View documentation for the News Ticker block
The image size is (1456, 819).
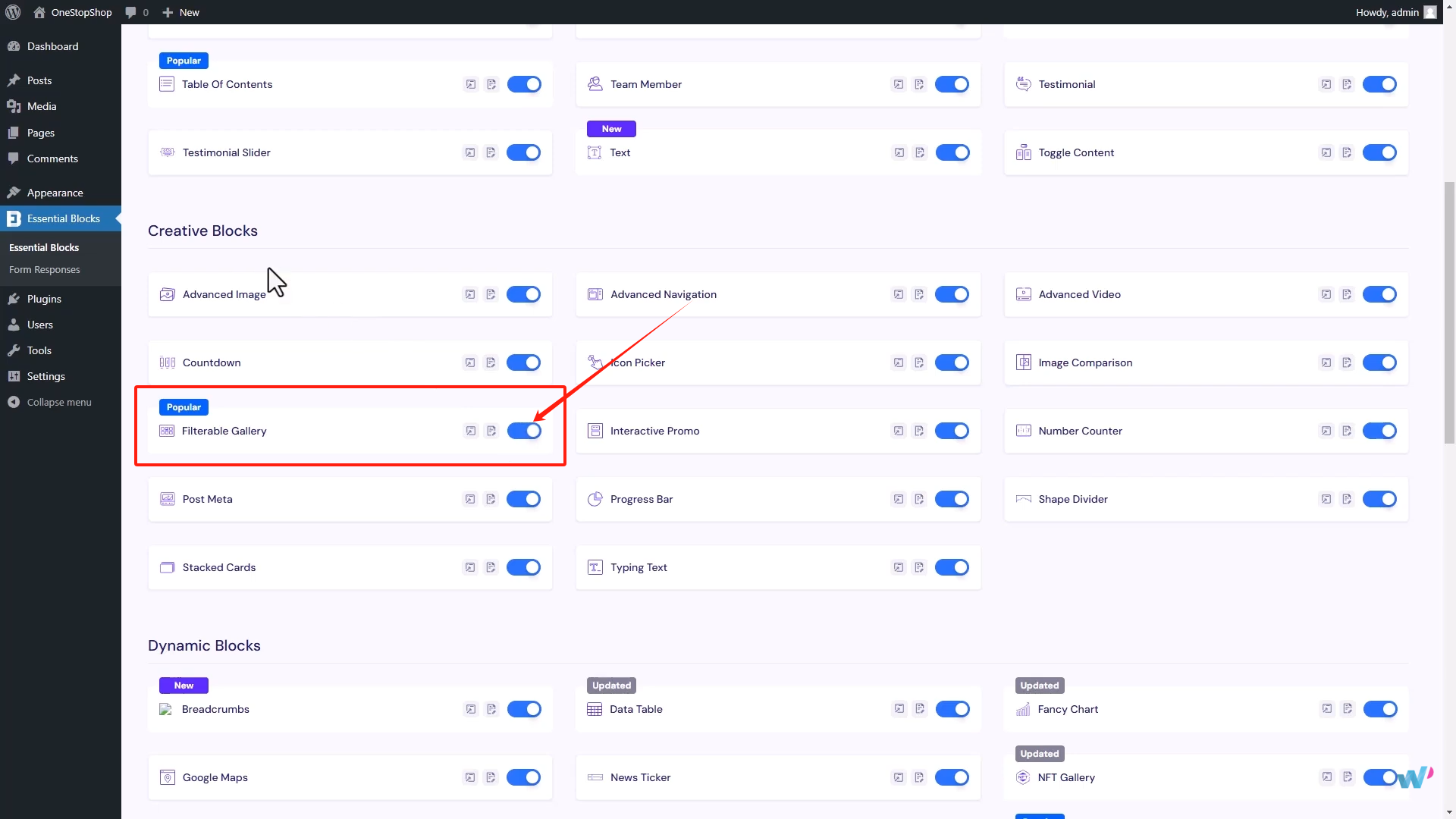coord(920,777)
